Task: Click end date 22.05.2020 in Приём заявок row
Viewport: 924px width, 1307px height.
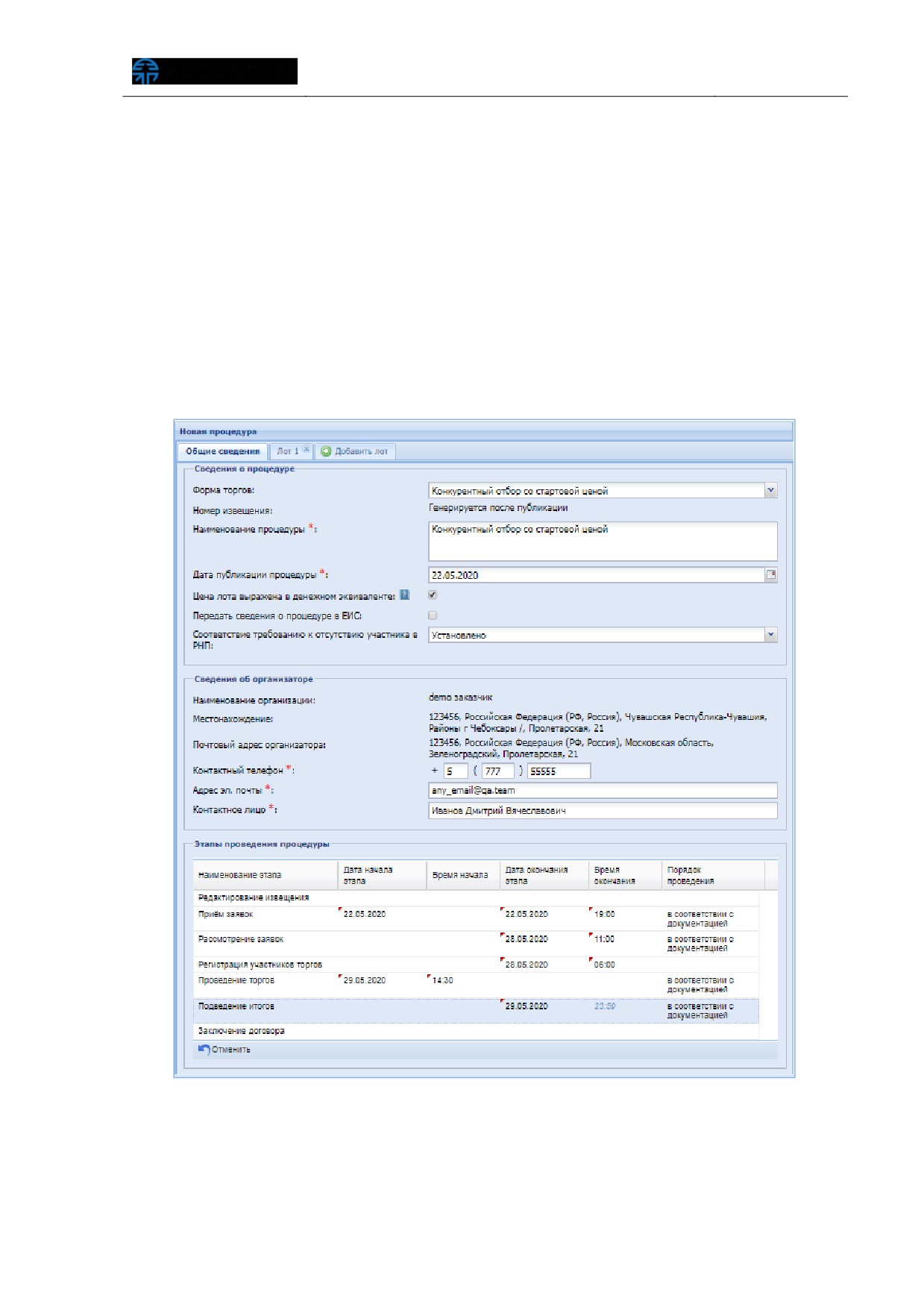Action: [x=527, y=914]
